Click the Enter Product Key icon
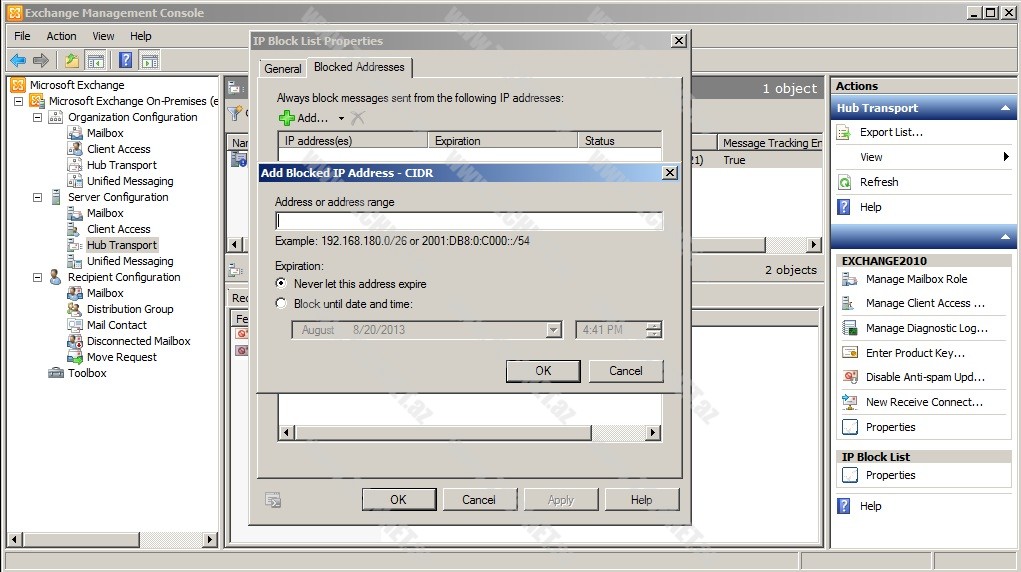This screenshot has height=572, width=1021. [x=850, y=353]
